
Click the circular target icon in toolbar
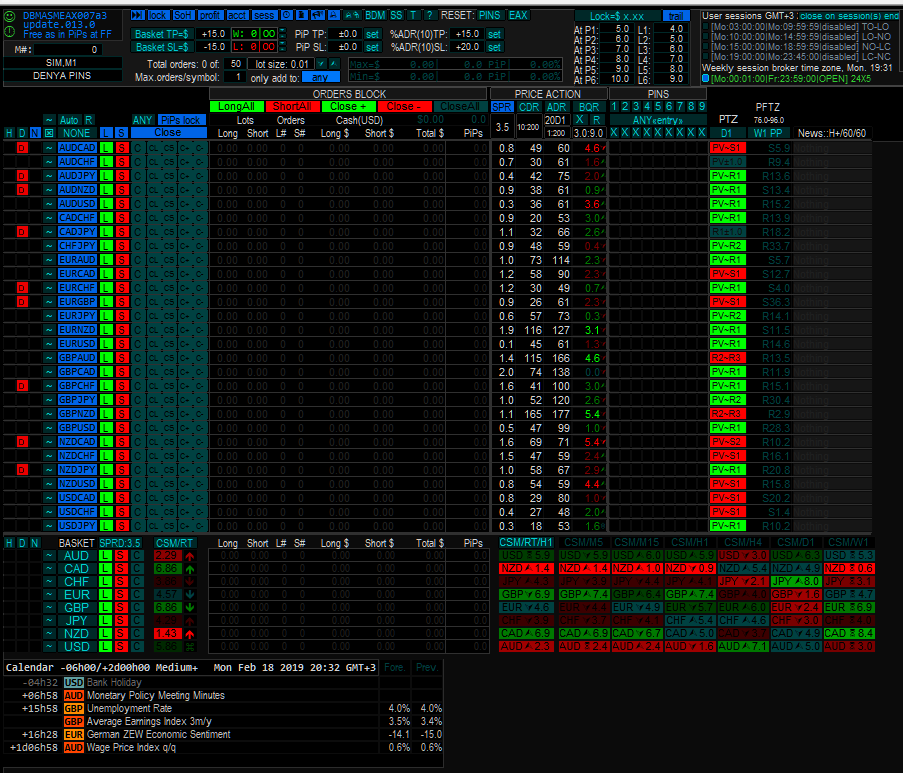[x=287, y=16]
